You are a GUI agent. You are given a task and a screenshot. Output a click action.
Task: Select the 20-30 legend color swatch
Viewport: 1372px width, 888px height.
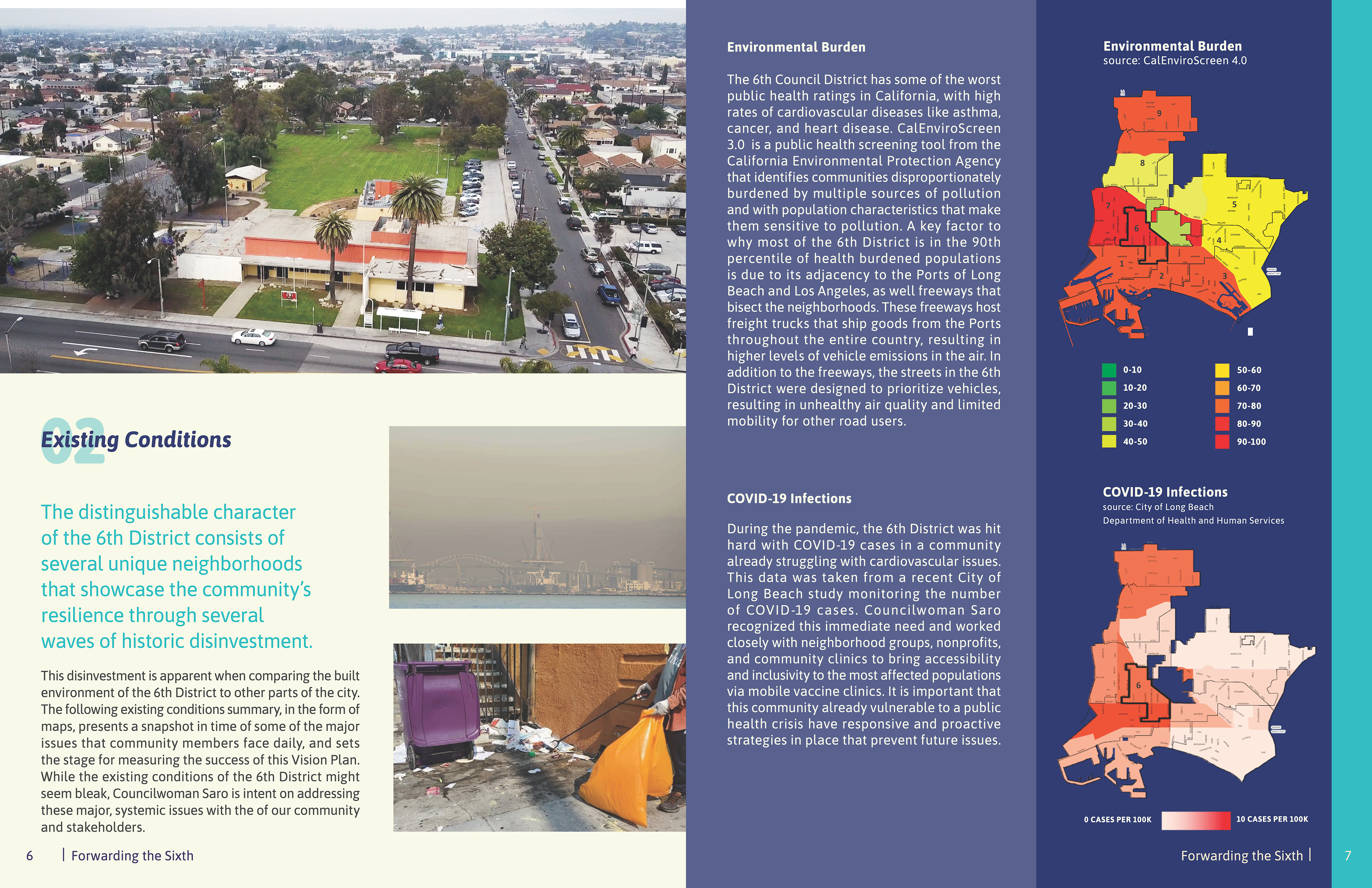pos(1109,406)
